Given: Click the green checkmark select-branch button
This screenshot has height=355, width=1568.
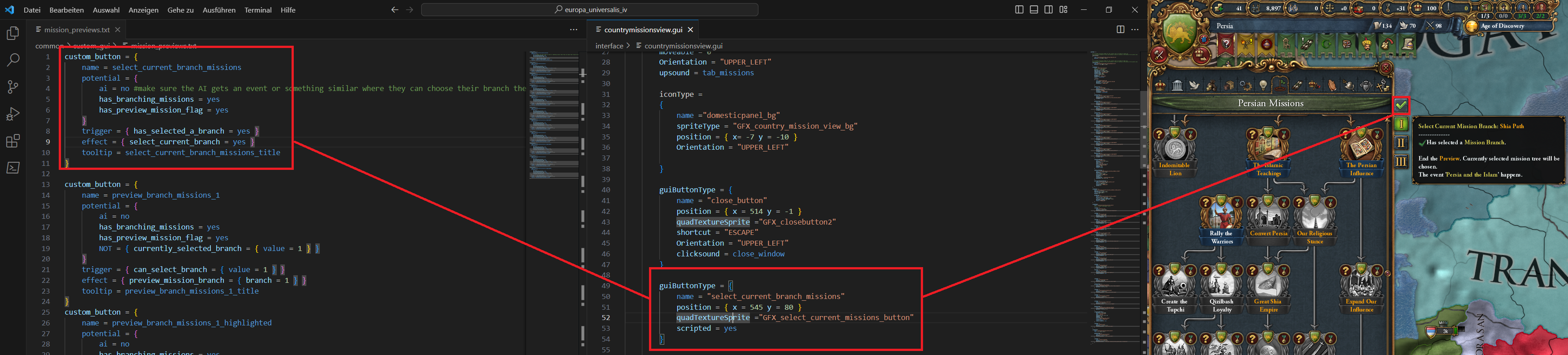Looking at the screenshot, I should tap(1401, 104).
